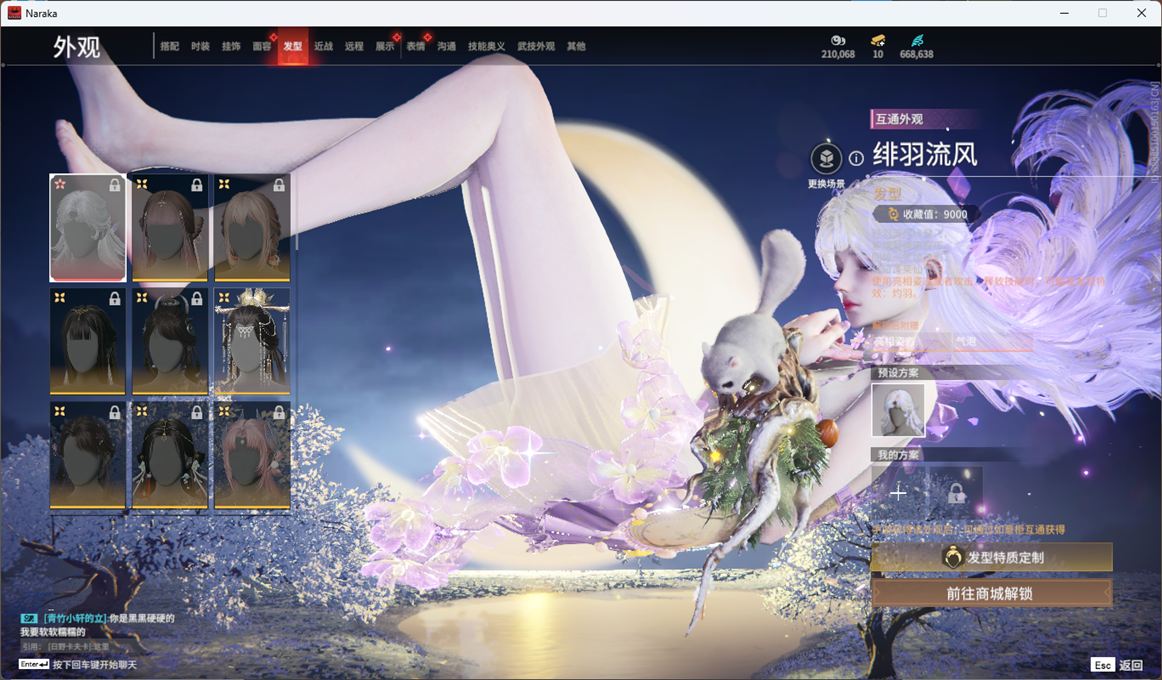Click the teal feather currency icon
The height and width of the screenshot is (680, 1162).
916,40
